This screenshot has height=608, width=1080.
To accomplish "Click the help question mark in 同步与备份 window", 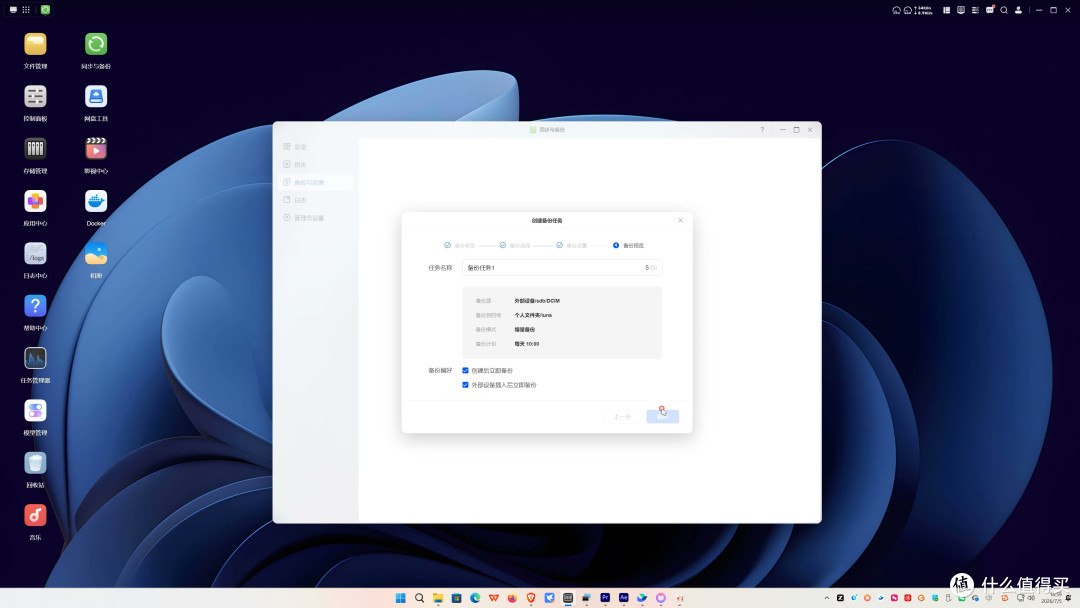I will [x=762, y=129].
